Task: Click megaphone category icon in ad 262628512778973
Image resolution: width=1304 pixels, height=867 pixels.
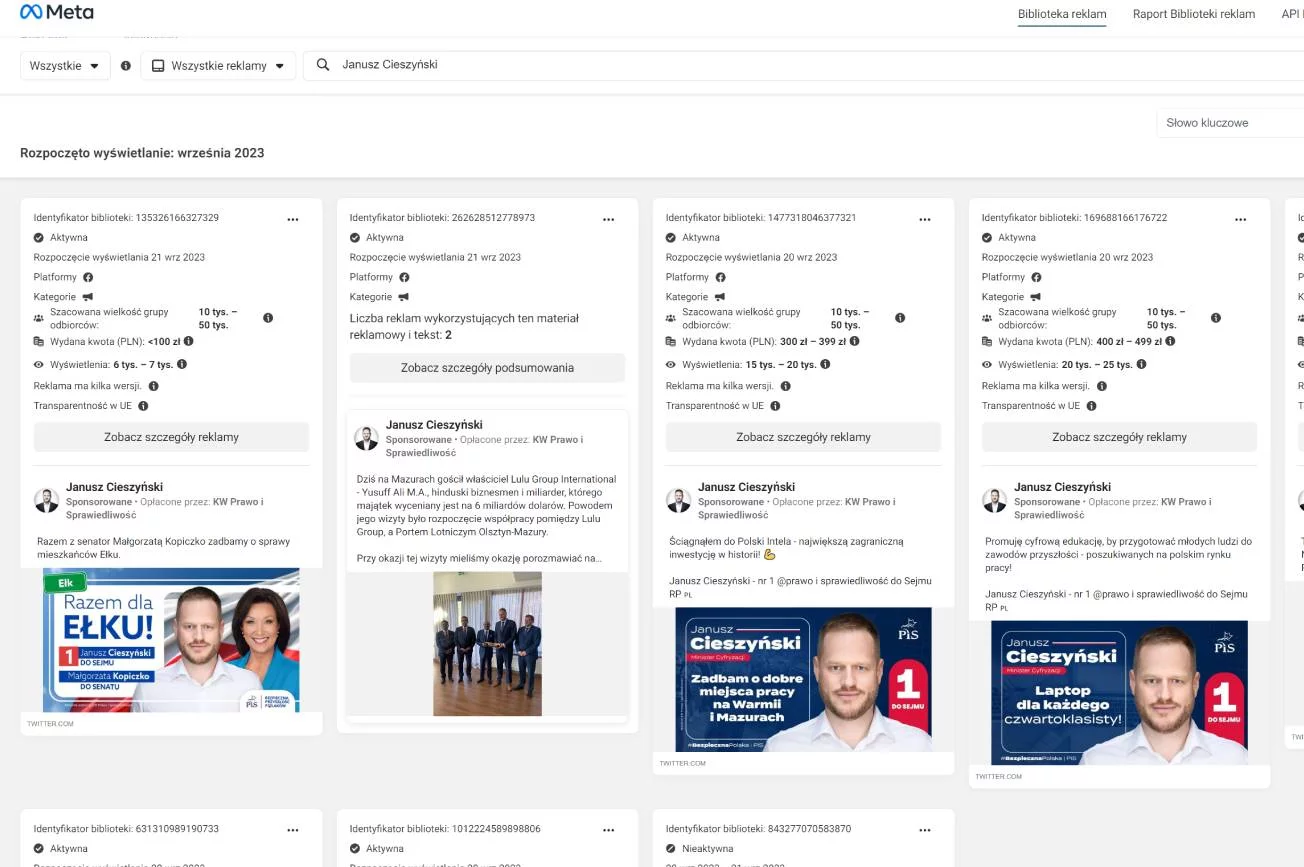Action: 404,297
